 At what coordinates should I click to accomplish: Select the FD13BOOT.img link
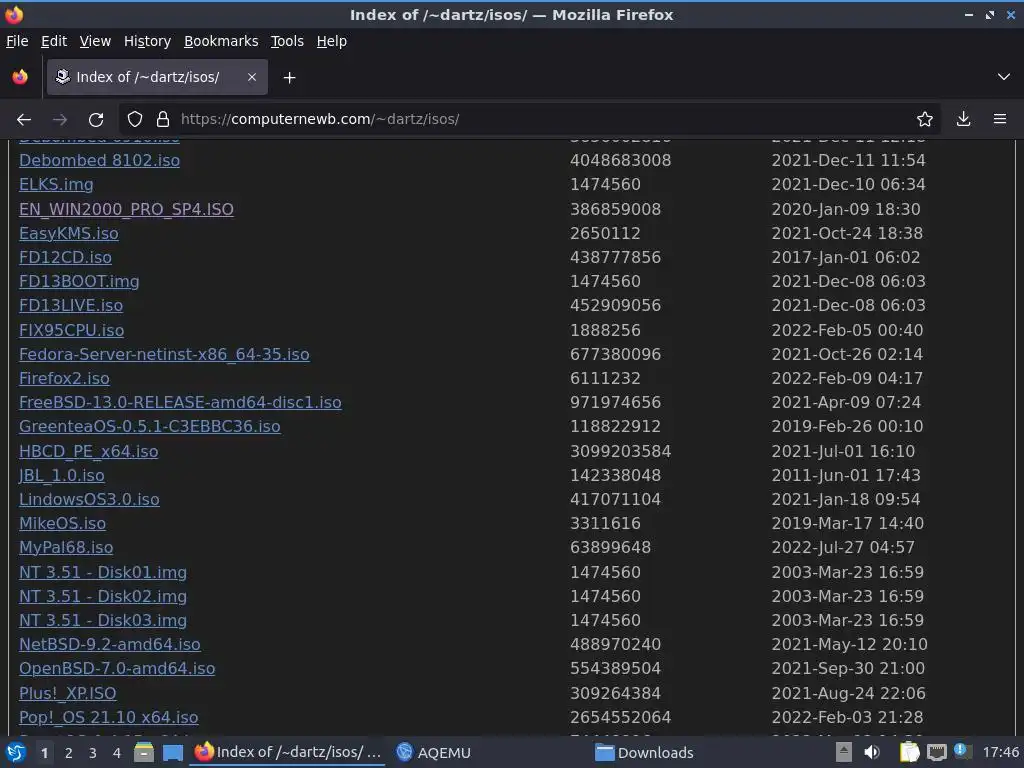(x=79, y=282)
